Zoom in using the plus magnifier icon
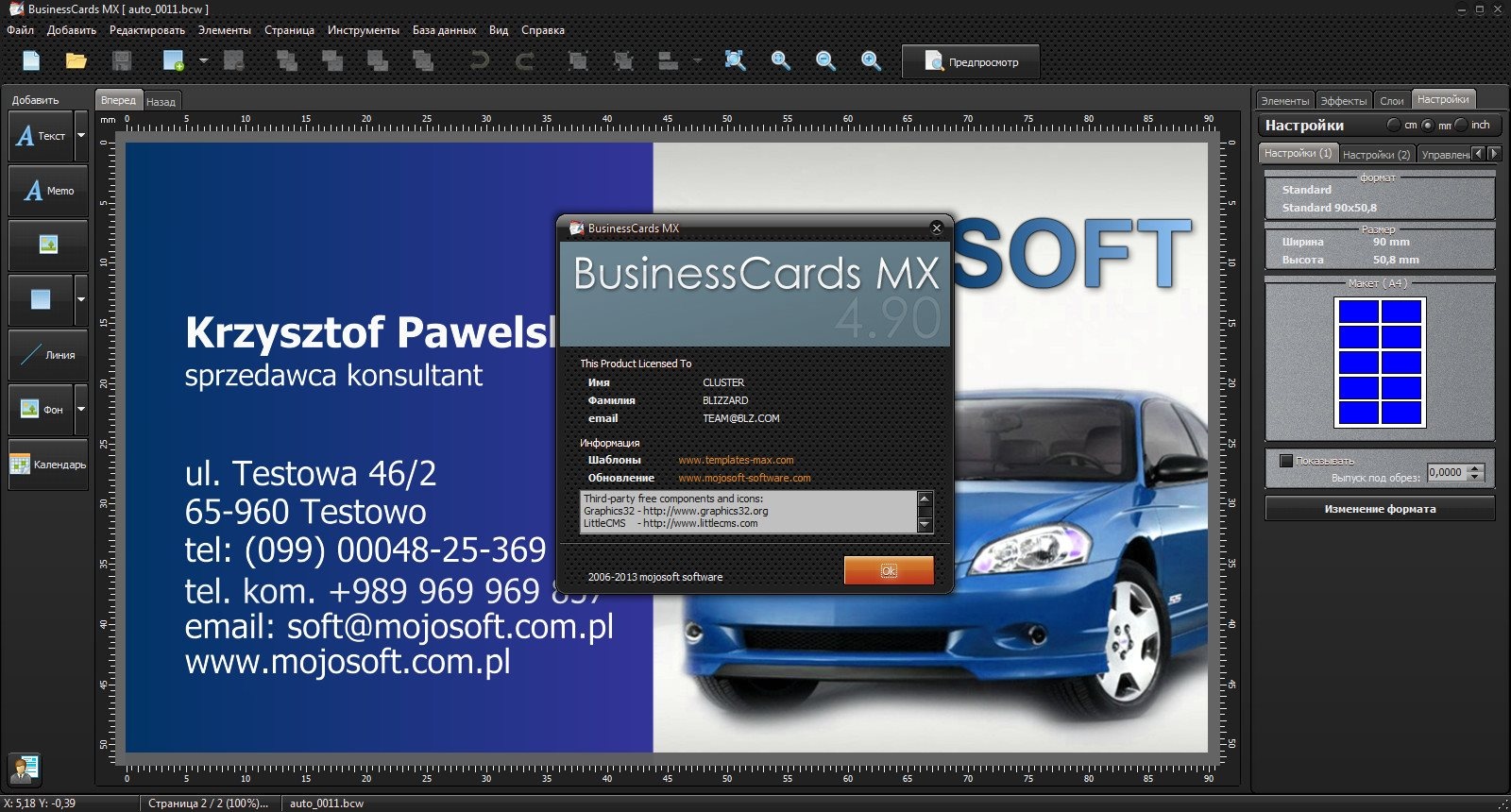This screenshot has height=812, width=1511. pyautogui.click(x=871, y=61)
